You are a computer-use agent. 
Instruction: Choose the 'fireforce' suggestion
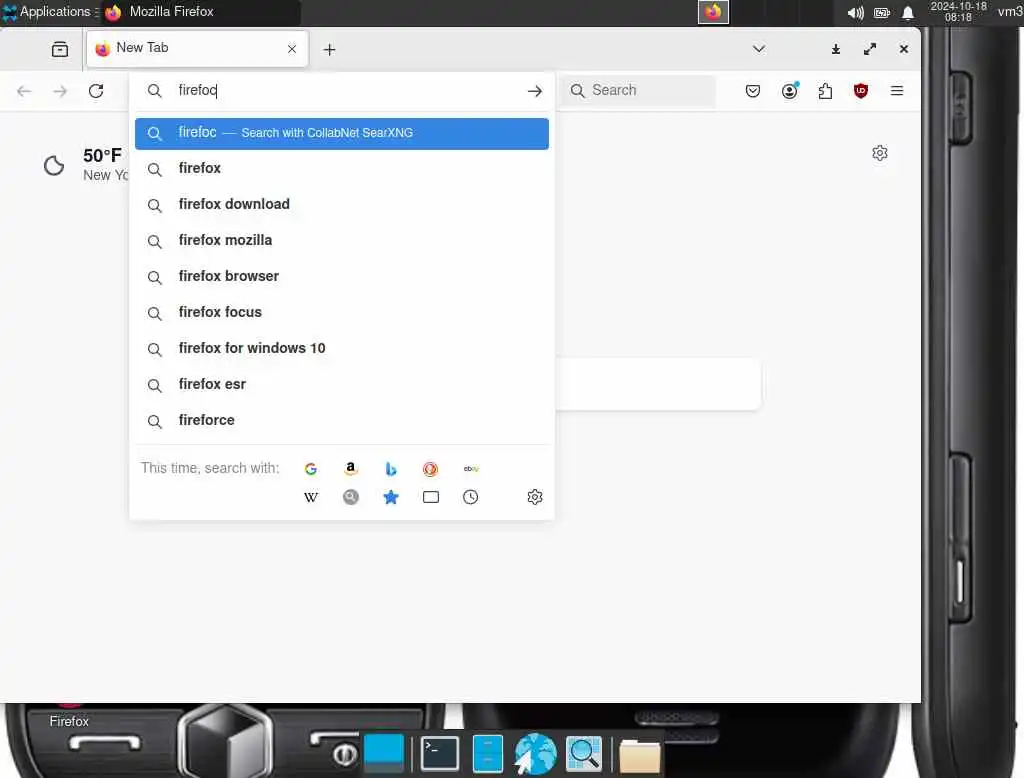pyautogui.click(x=342, y=420)
